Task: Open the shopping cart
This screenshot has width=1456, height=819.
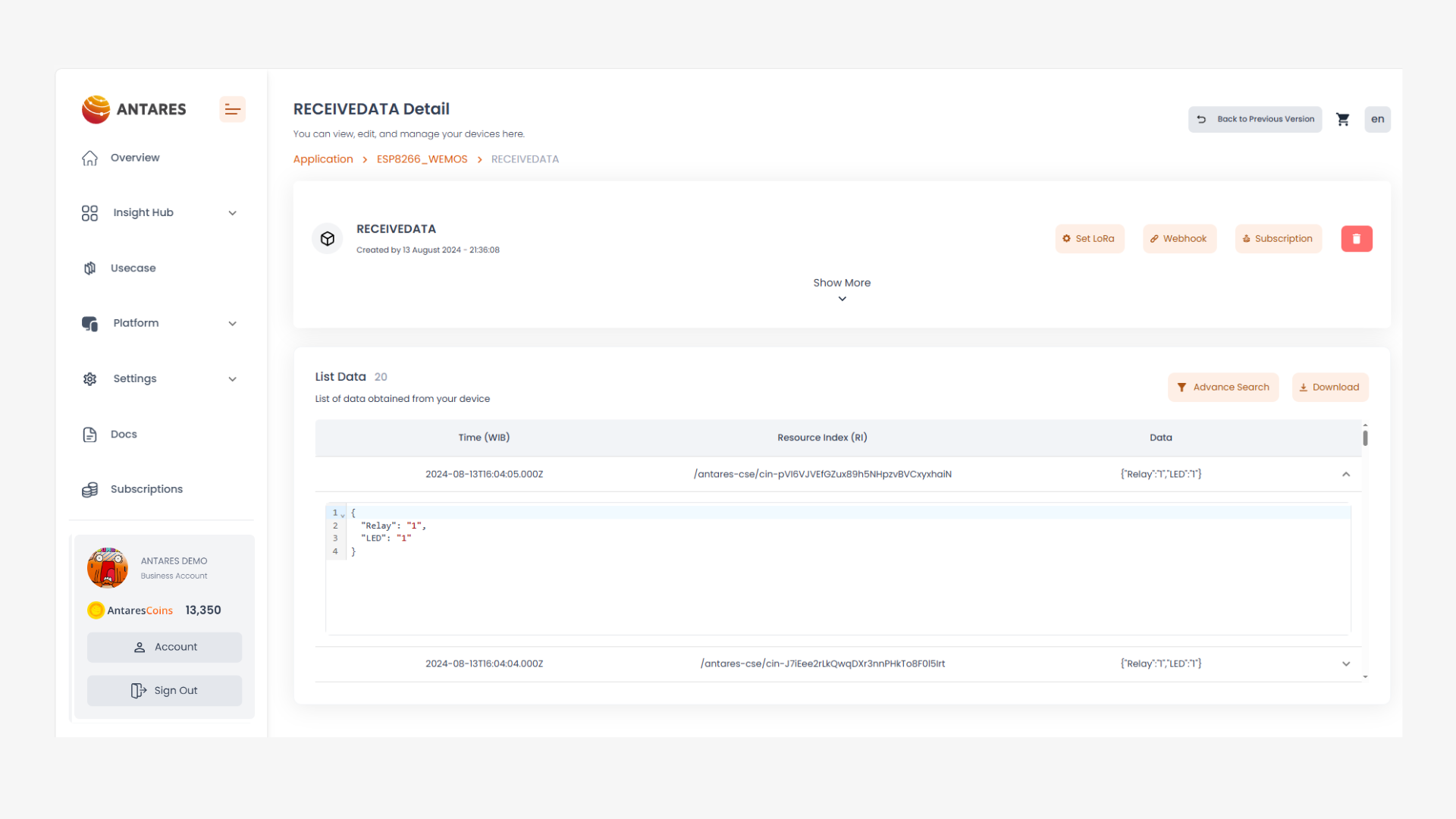Action: point(1343,119)
